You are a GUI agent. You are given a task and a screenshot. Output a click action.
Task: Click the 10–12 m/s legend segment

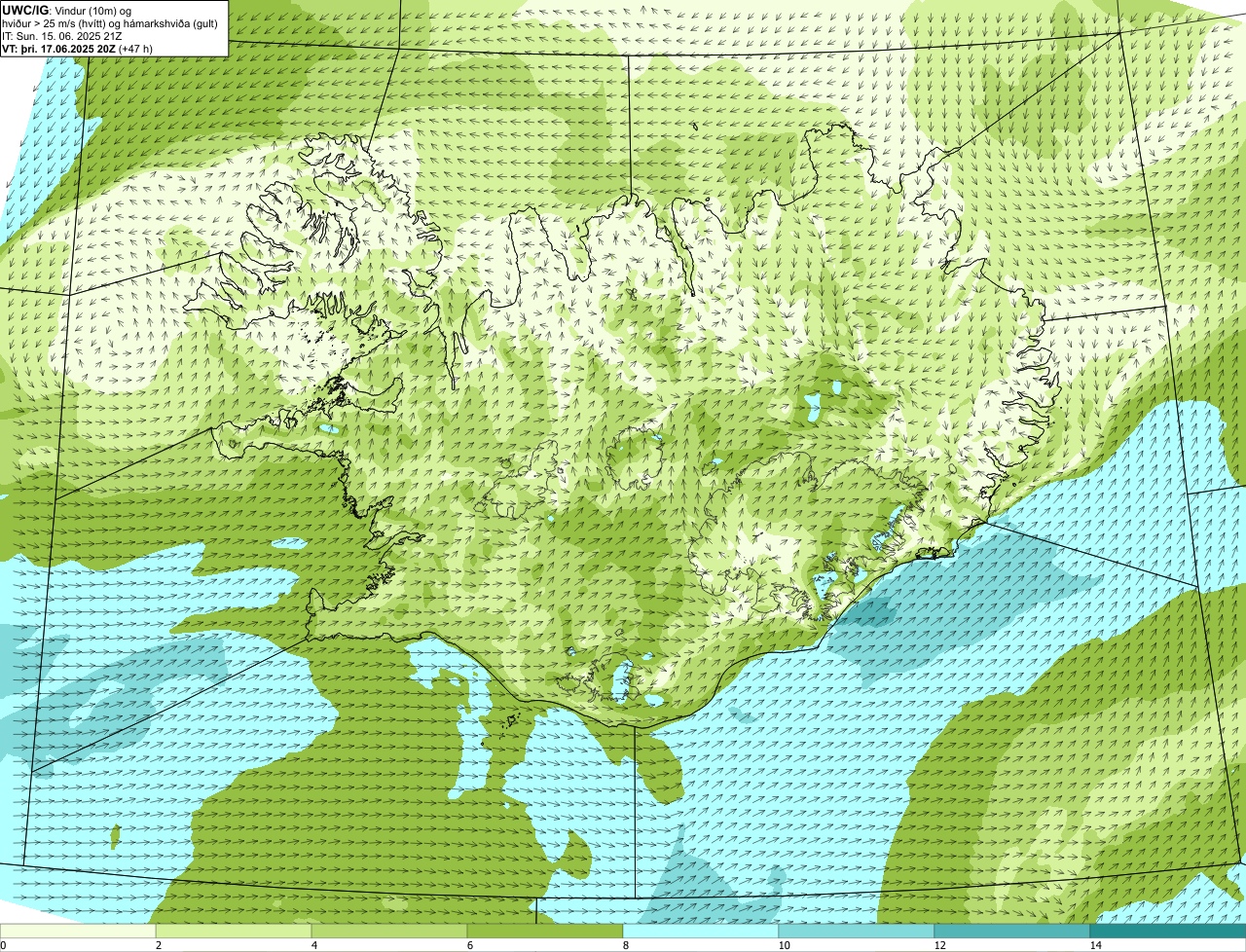point(857,931)
